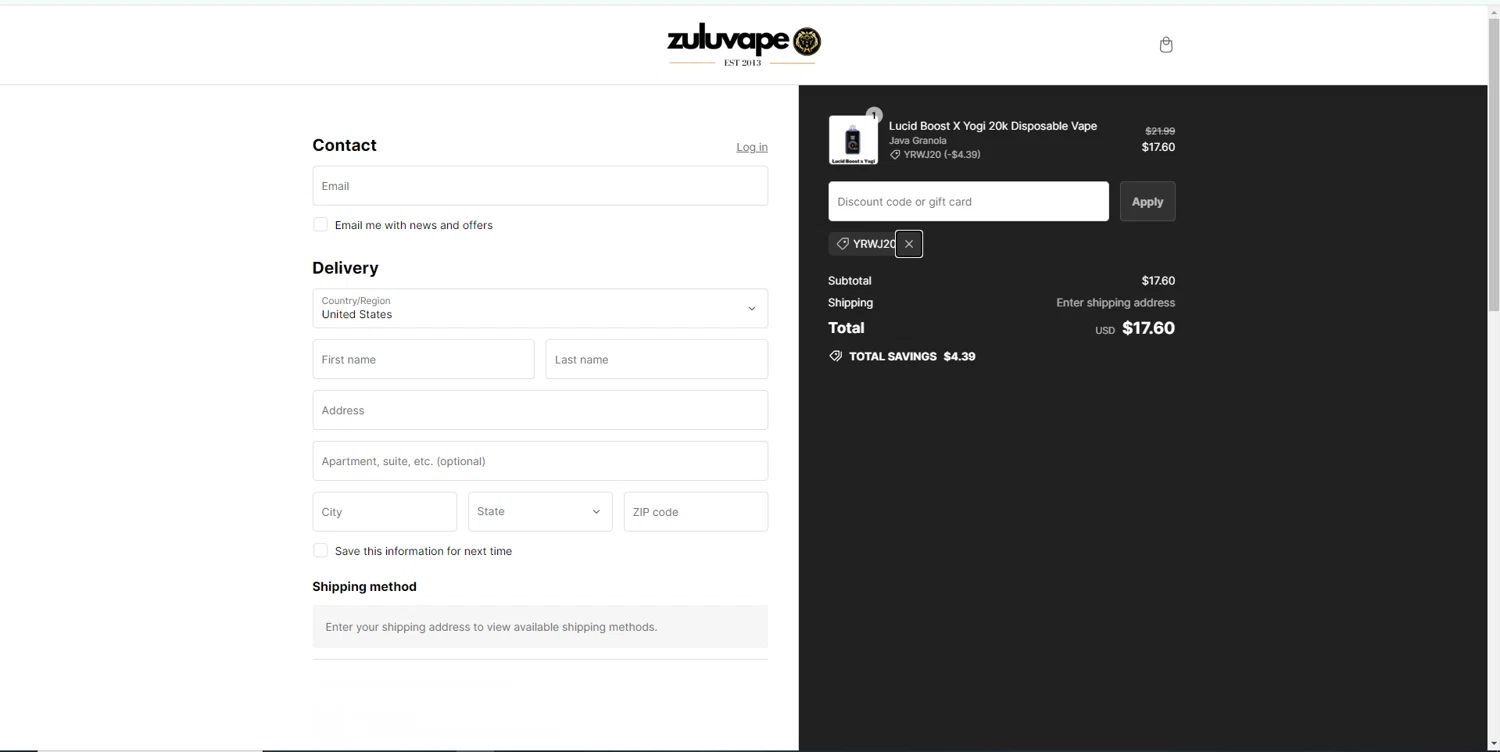
Task: Click the Enter shipping address text
Action: [x=1115, y=303]
